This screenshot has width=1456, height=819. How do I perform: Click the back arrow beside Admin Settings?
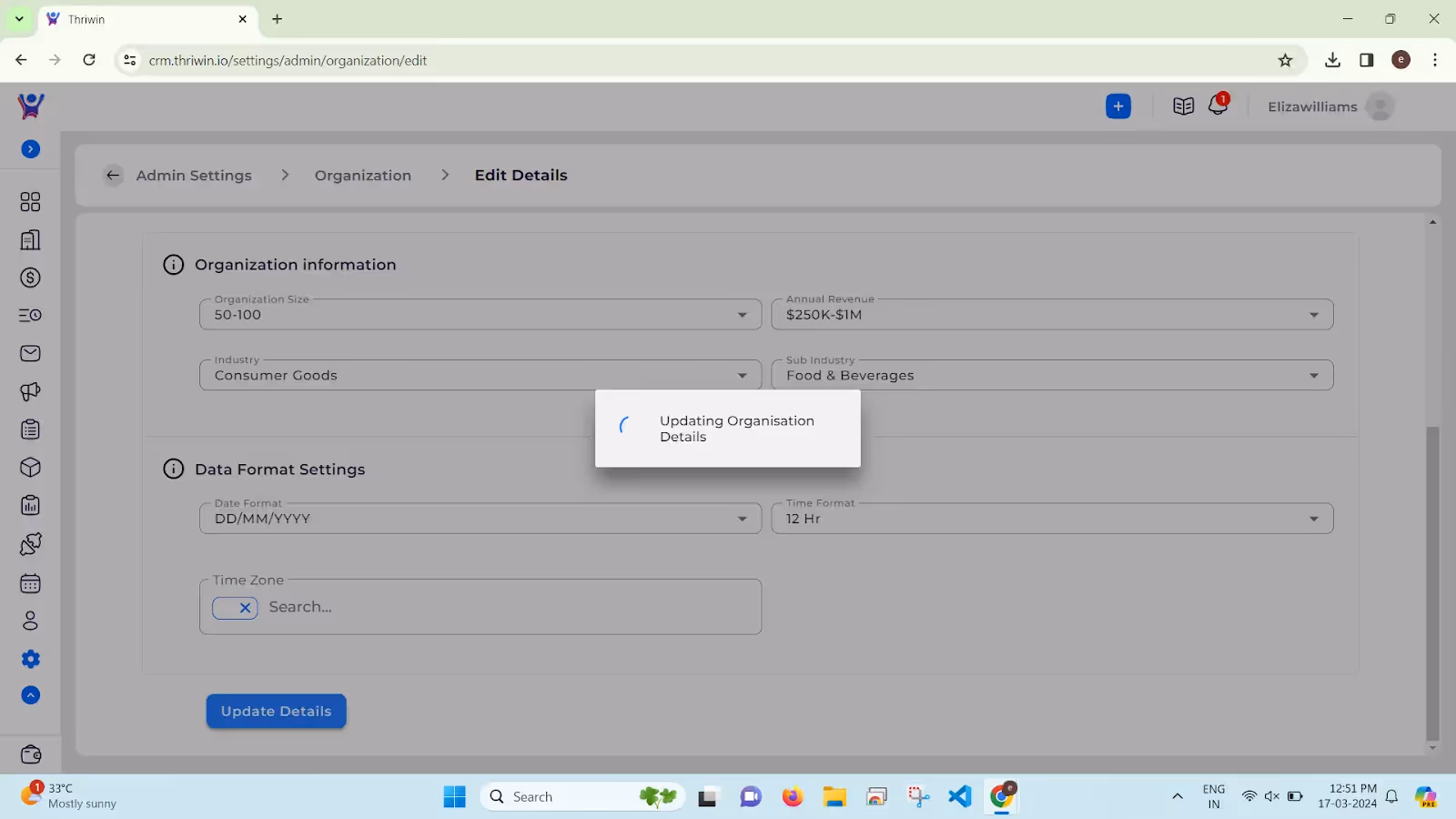pyautogui.click(x=113, y=175)
